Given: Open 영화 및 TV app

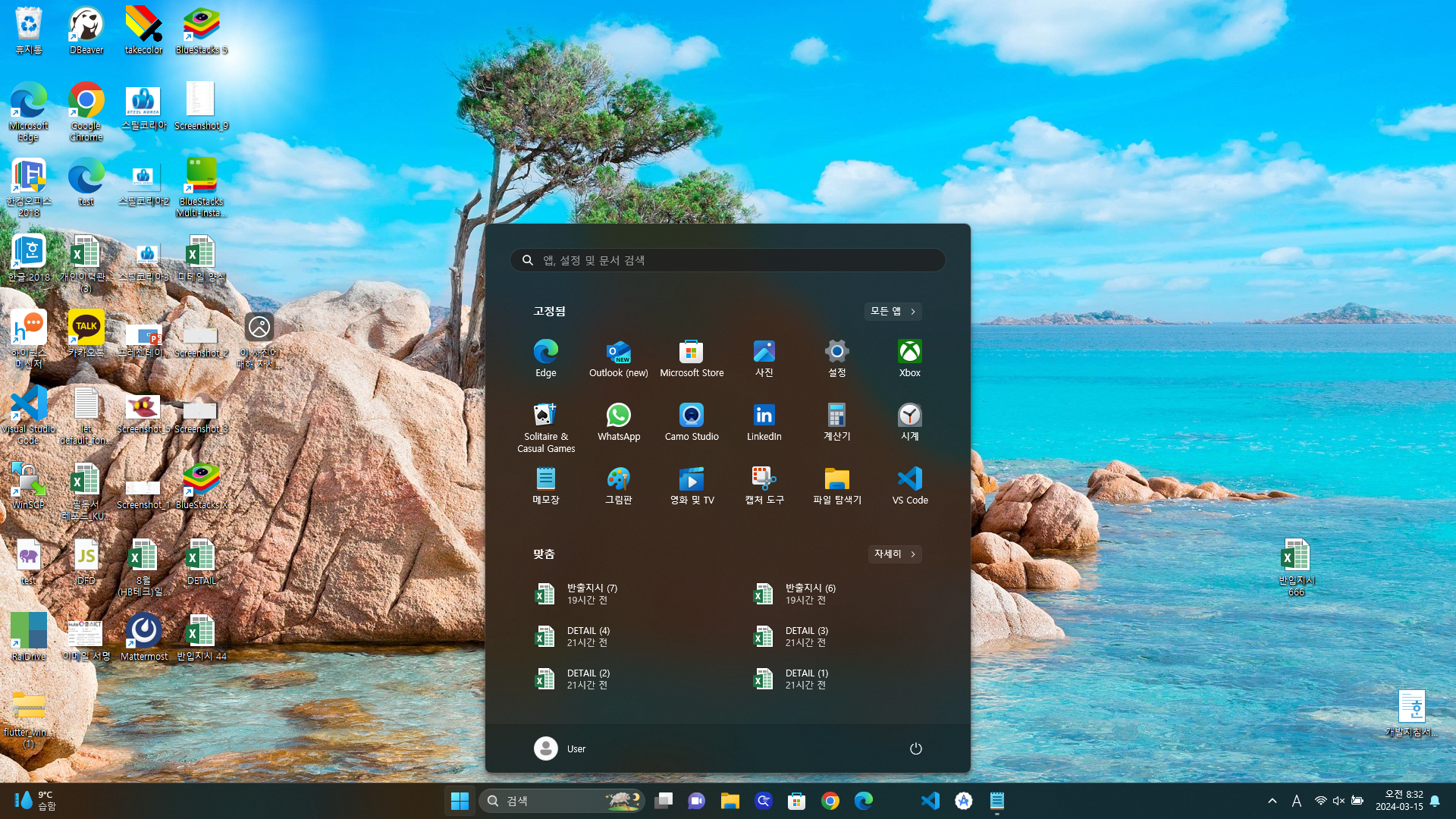Looking at the screenshot, I should [692, 485].
